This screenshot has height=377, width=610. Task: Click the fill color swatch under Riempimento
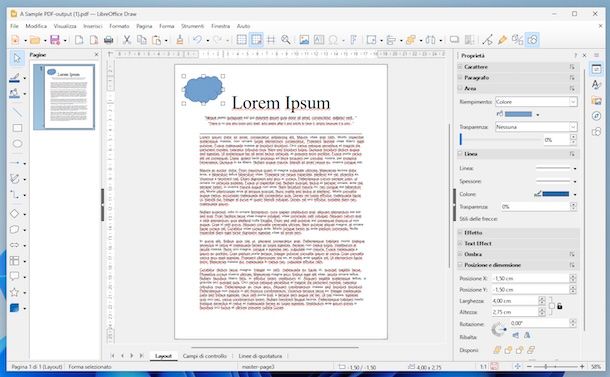coord(518,114)
